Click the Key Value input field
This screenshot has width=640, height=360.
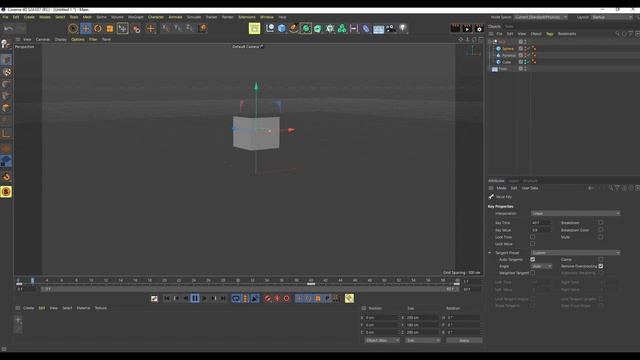[541, 230]
